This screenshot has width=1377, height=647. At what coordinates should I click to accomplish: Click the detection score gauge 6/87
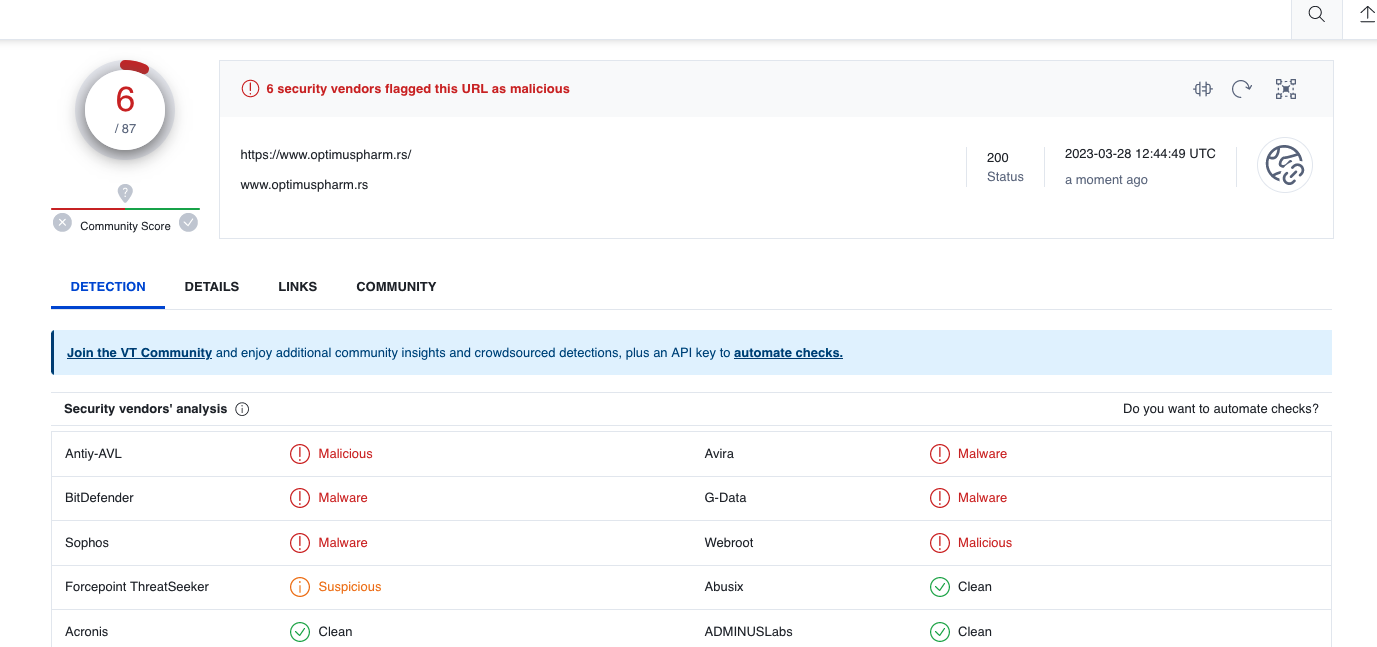(125, 110)
